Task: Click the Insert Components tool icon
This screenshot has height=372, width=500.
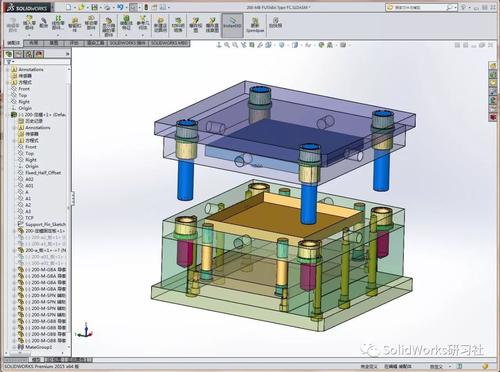Action: click(29, 22)
